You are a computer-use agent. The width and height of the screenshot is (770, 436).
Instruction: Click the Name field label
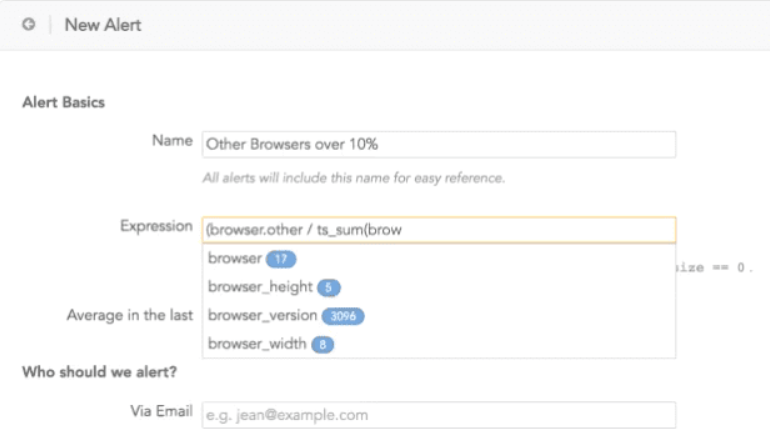point(172,140)
